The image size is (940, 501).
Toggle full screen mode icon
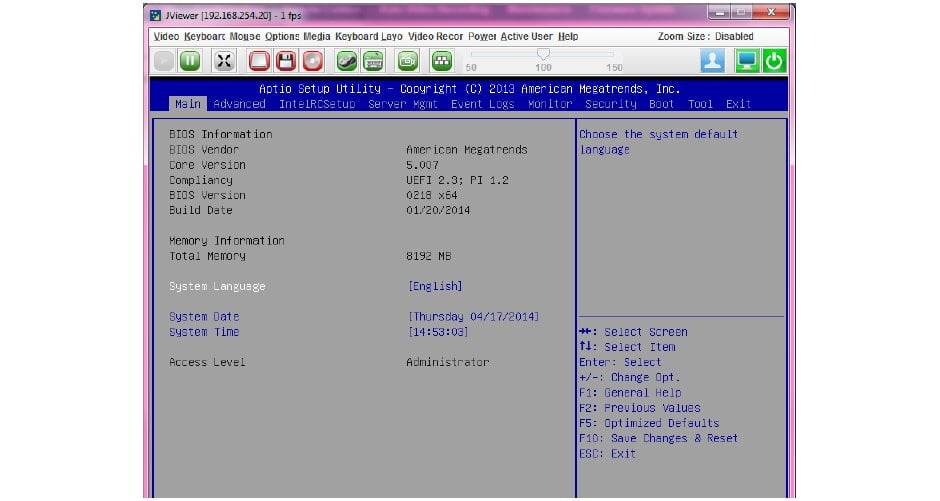click(224, 61)
